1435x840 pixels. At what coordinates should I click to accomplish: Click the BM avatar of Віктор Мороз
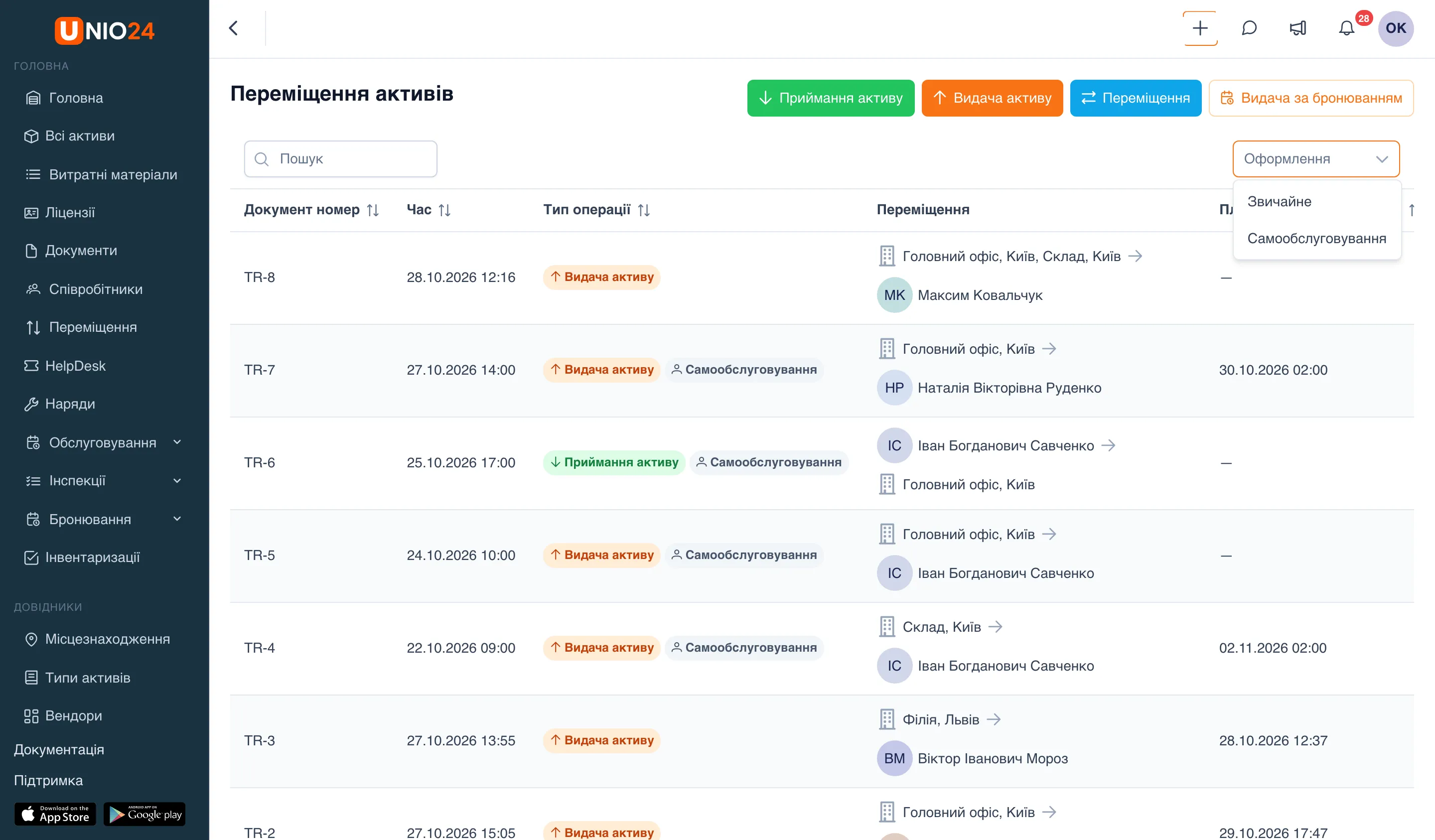click(x=894, y=758)
